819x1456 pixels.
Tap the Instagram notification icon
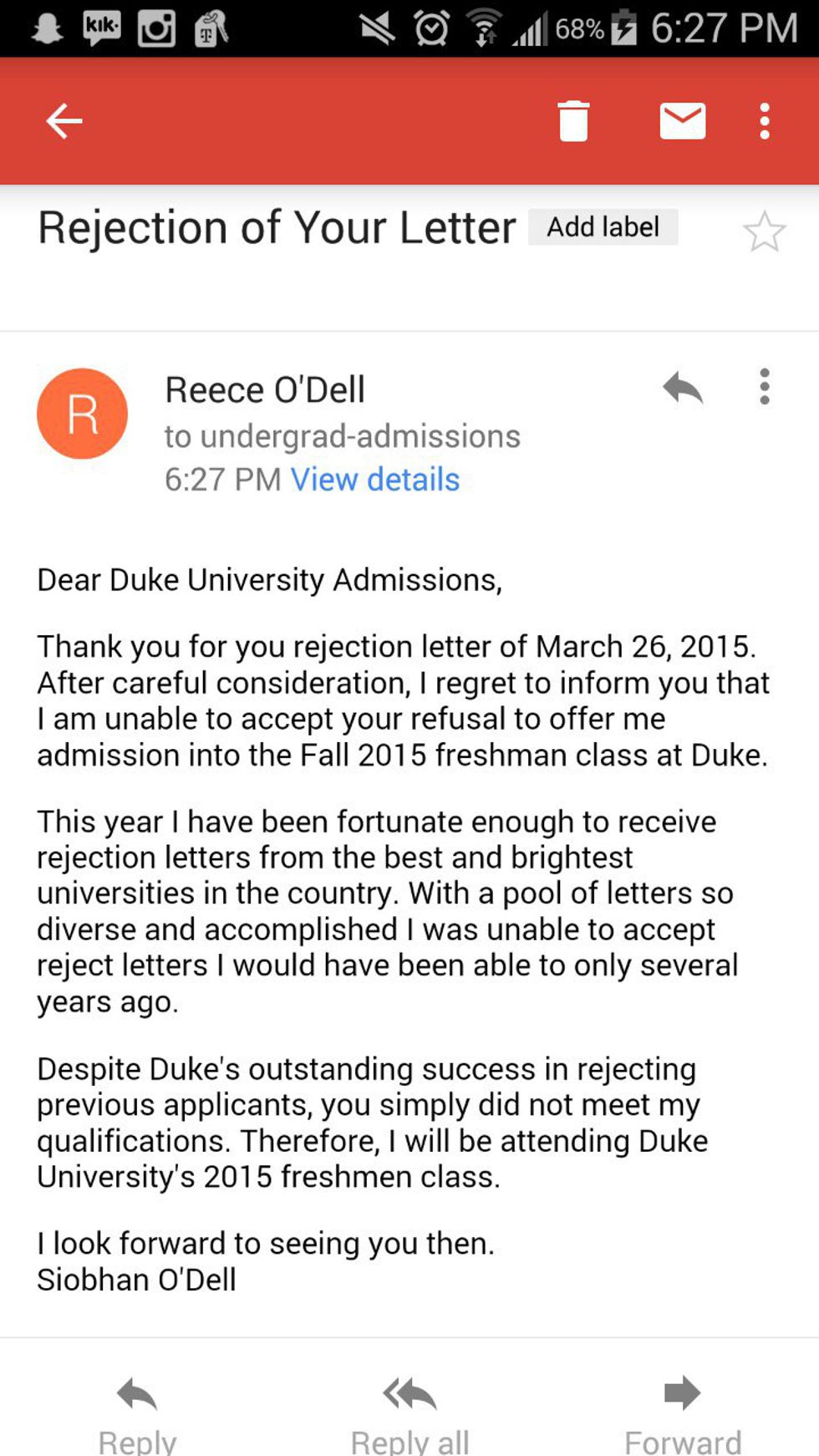pos(156,29)
